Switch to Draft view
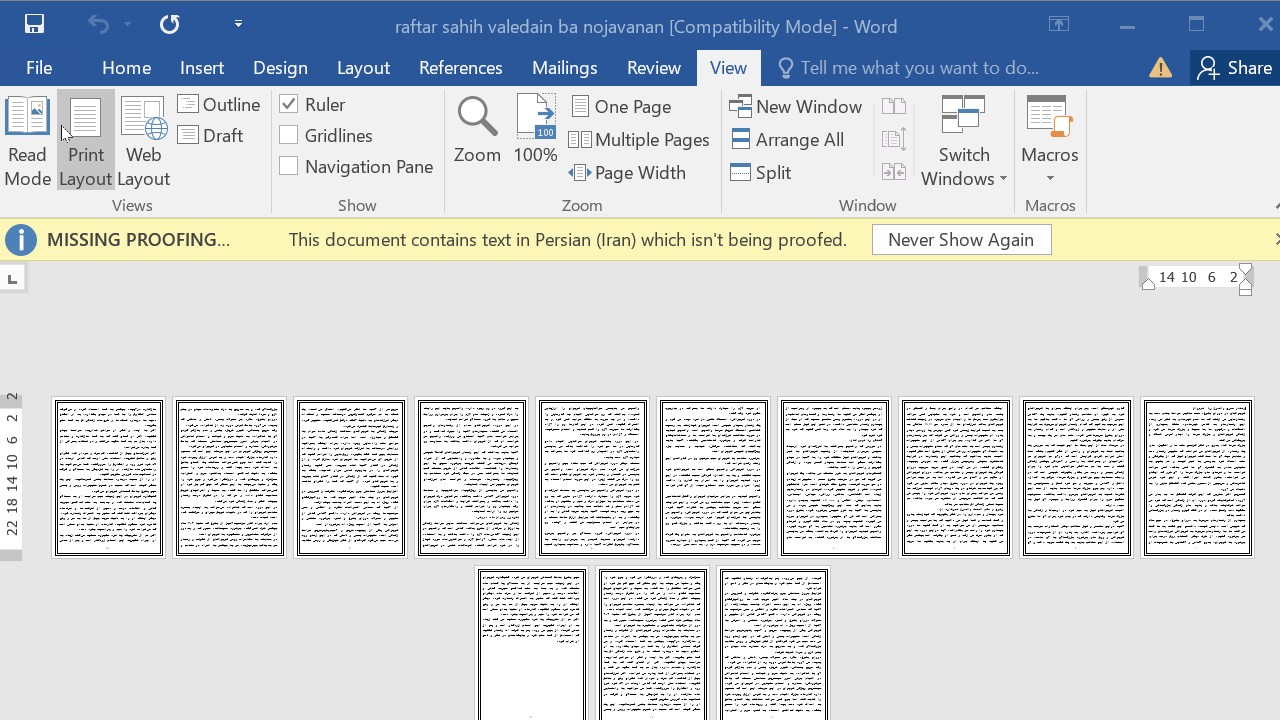This screenshot has height=720, width=1280. point(211,135)
